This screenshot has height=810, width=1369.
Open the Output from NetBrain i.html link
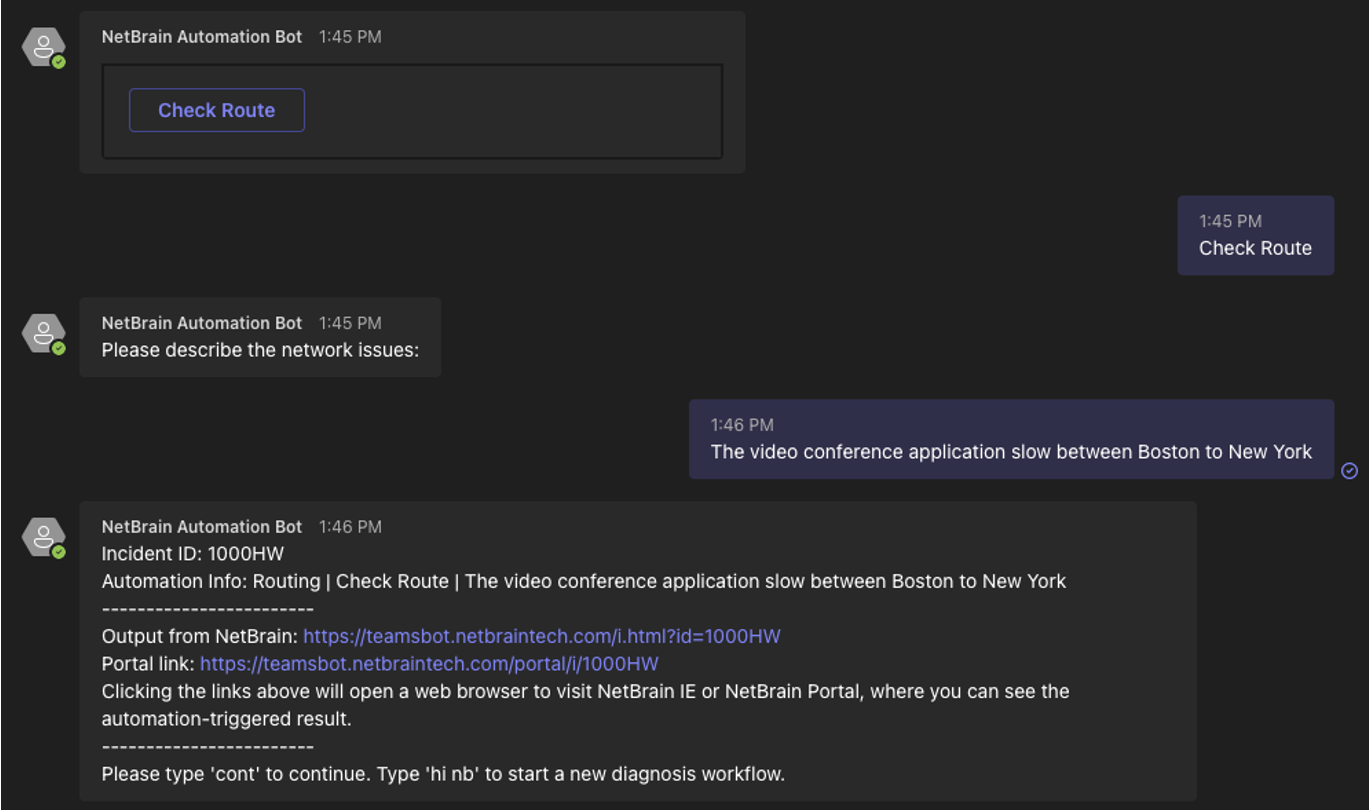tap(541, 636)
